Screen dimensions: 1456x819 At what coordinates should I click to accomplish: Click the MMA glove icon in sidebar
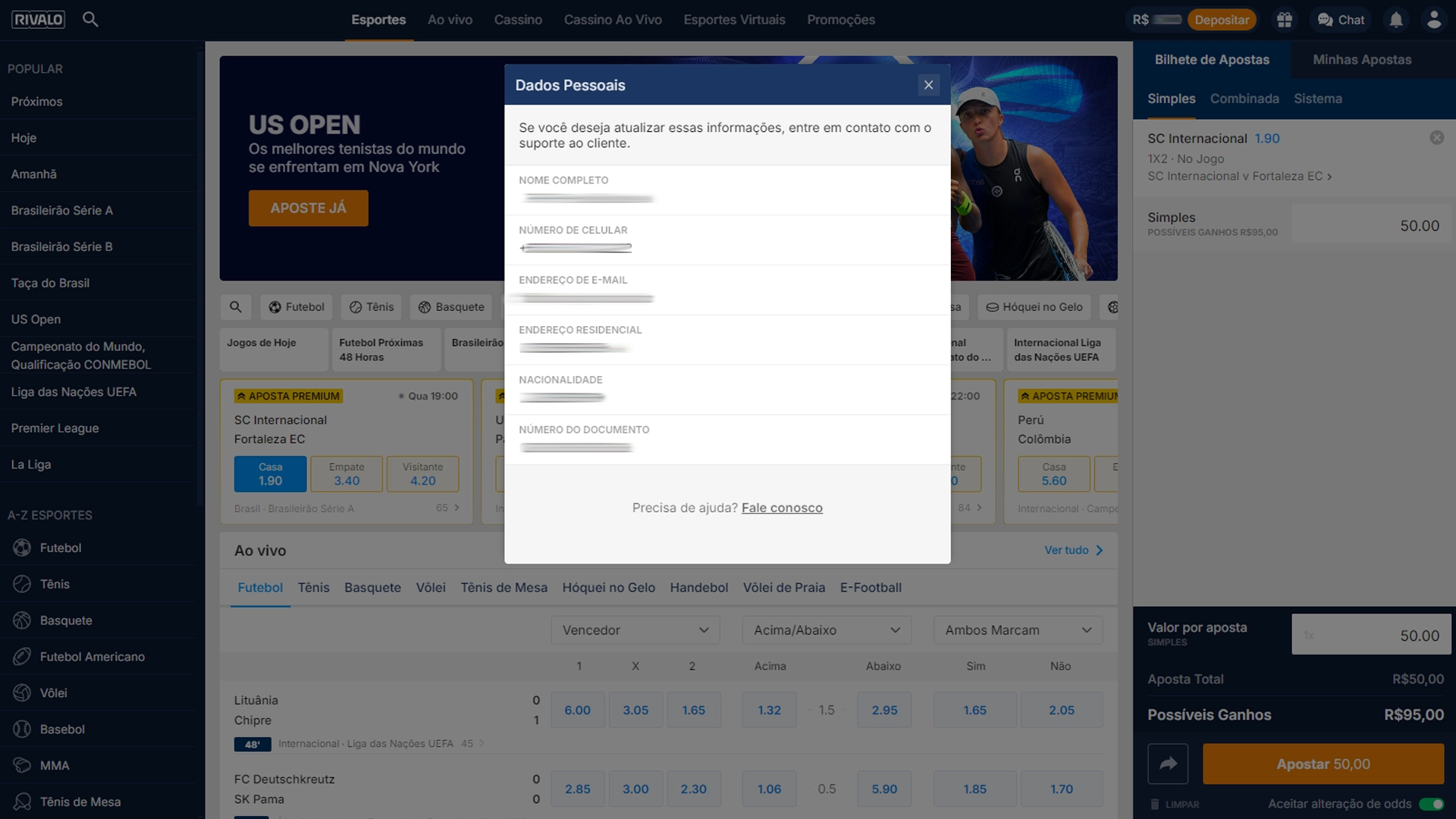(22, 765)
